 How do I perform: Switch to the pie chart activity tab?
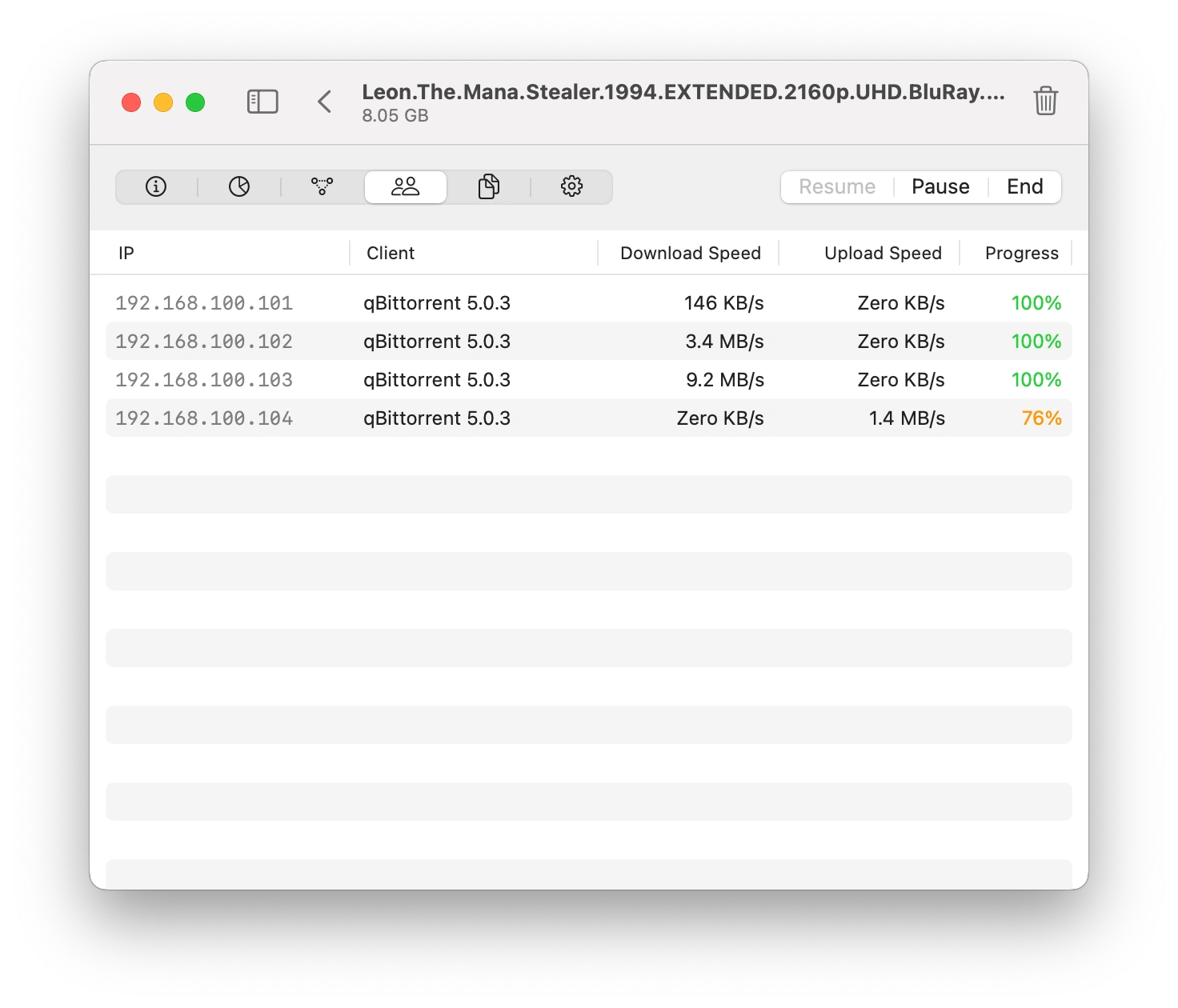pos(239,187)
